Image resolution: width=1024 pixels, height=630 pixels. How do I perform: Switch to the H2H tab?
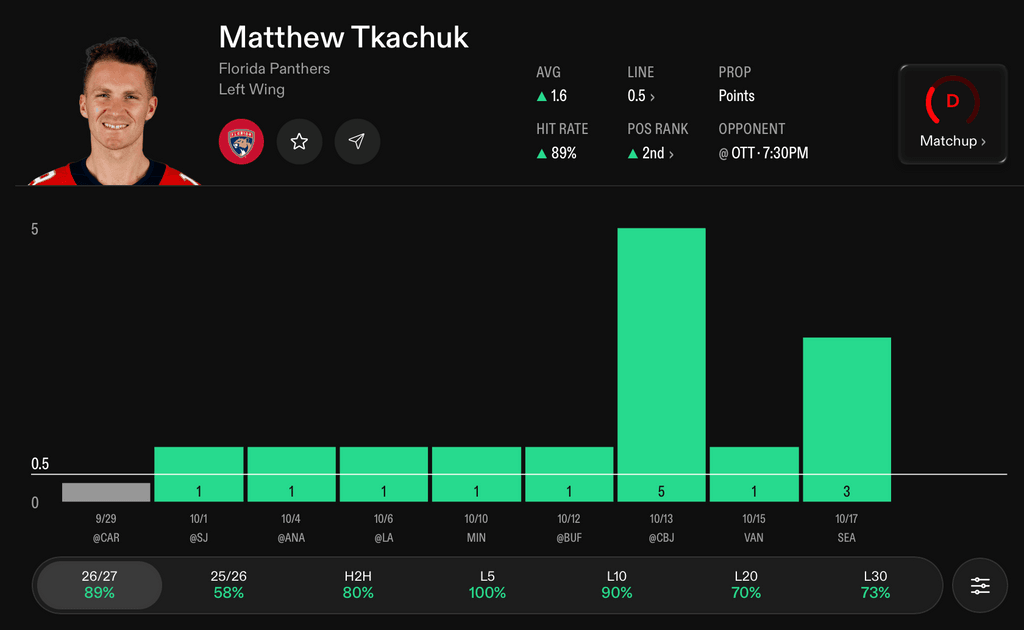[358, 585]
